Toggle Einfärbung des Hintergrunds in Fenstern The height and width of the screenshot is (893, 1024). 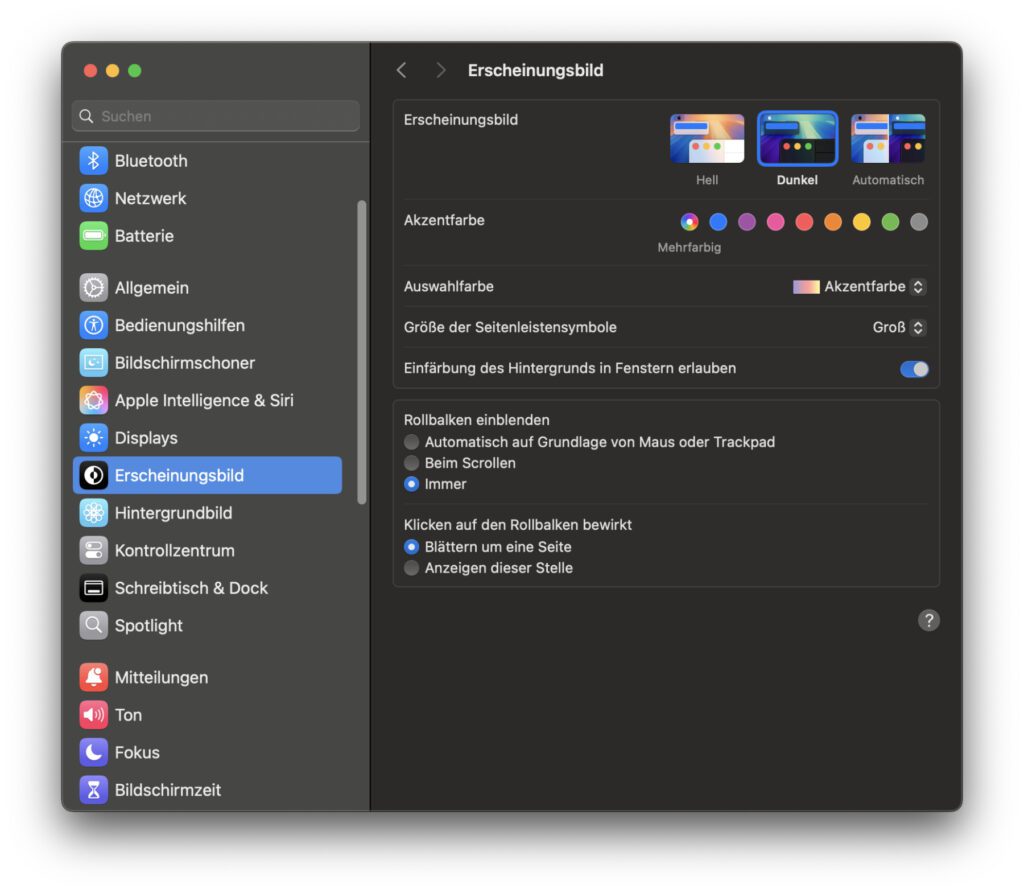[x=913, y=369]
